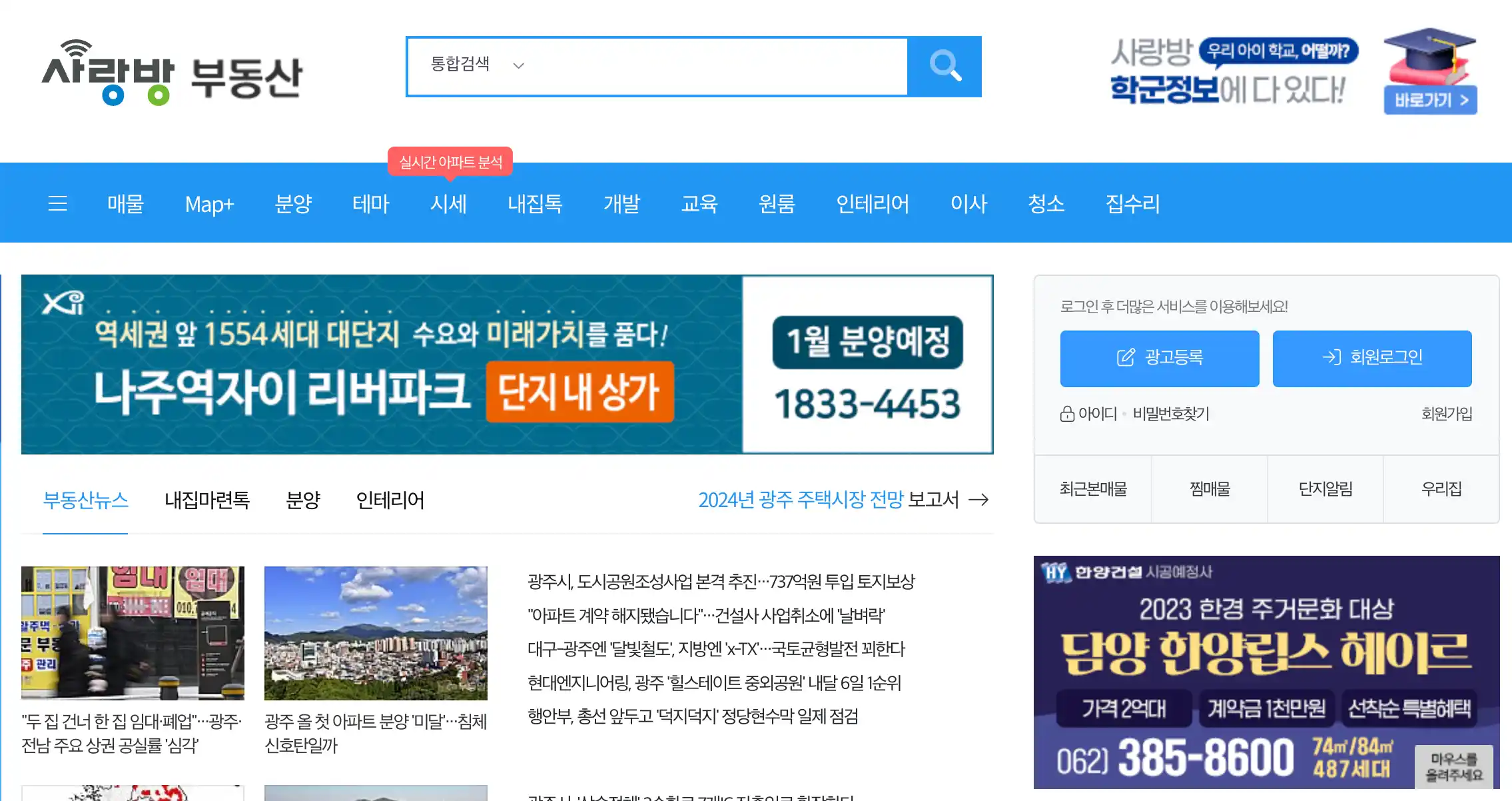This screenshot has width=1512, height=801.
Task: Select 시세 in the navigation bar
Action: (450, 204)
